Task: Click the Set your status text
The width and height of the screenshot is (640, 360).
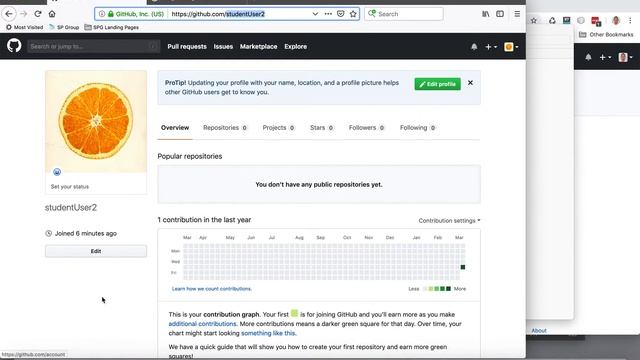Action: coord(70,187)
